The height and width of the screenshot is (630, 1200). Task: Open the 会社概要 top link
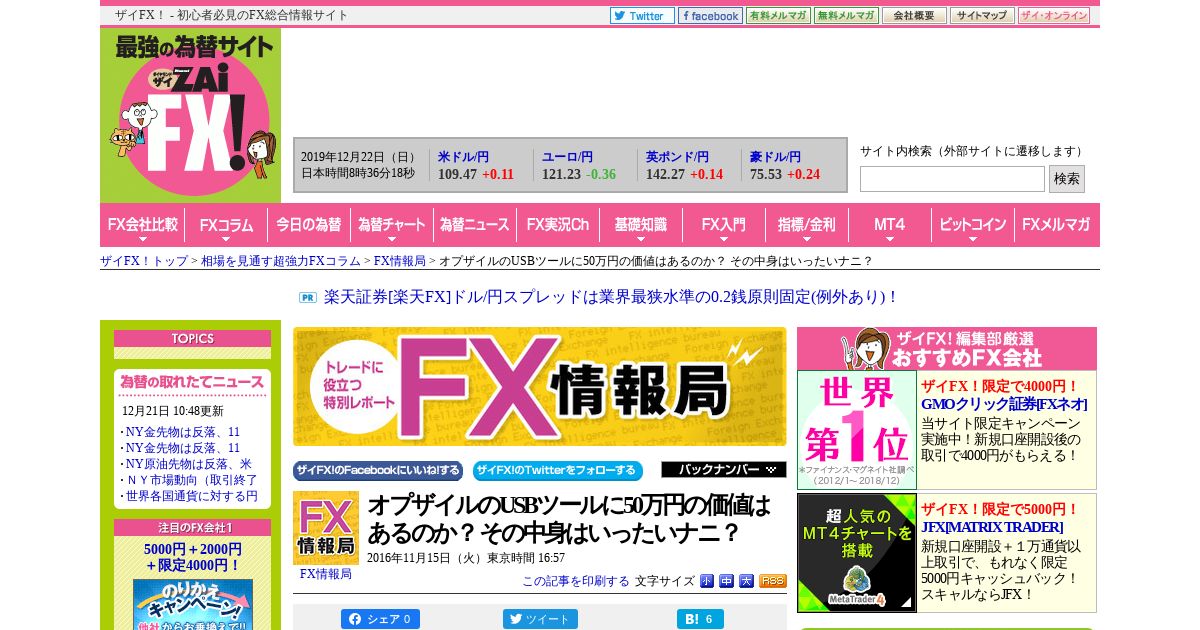pyautogui.click(x=914, y=16)
